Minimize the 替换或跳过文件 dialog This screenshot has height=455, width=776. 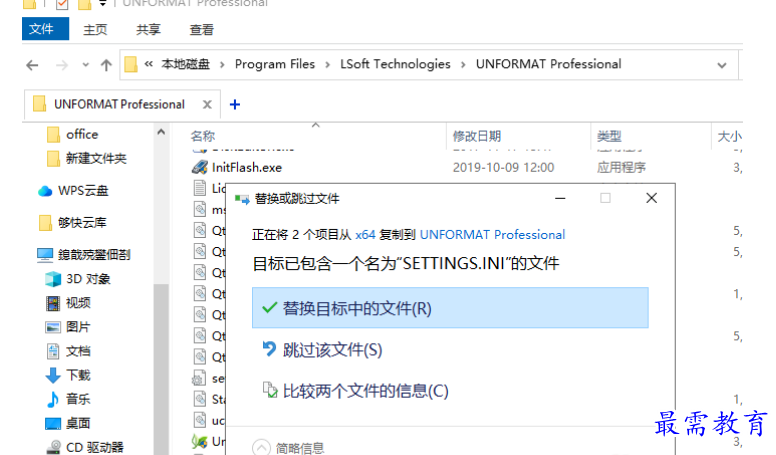tap(560, 199)
